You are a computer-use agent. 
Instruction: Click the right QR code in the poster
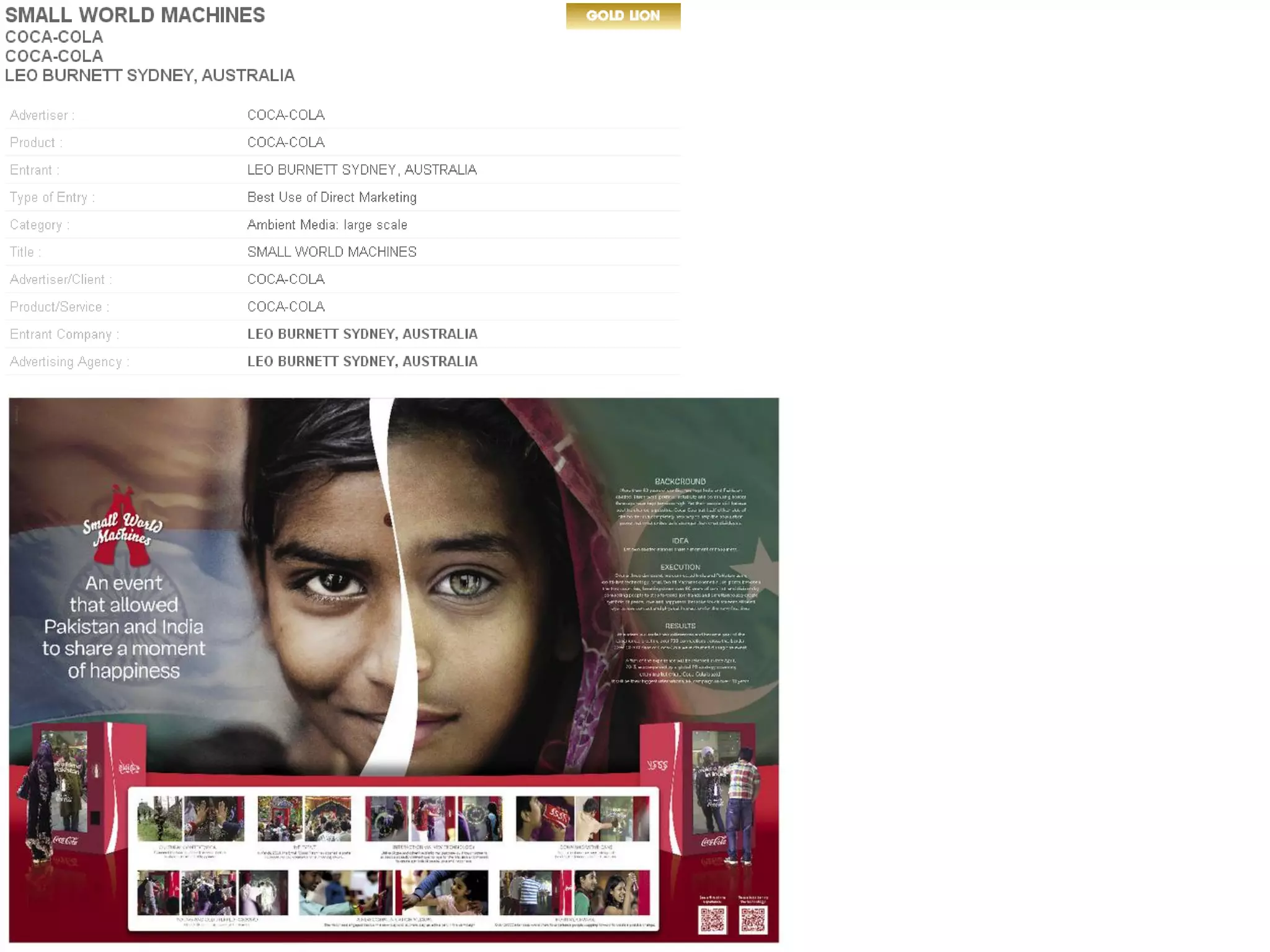click(x=753, y=919)
